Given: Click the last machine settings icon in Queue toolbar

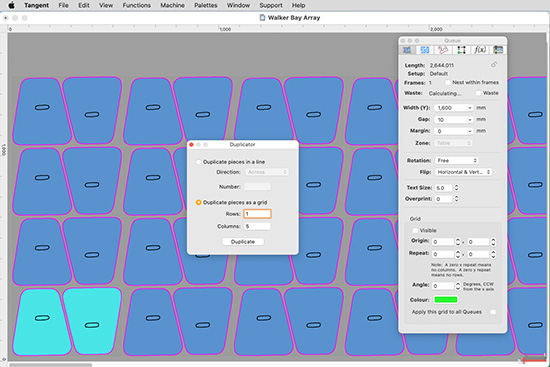Looking at the screenshot, I should tap(498, 50).
